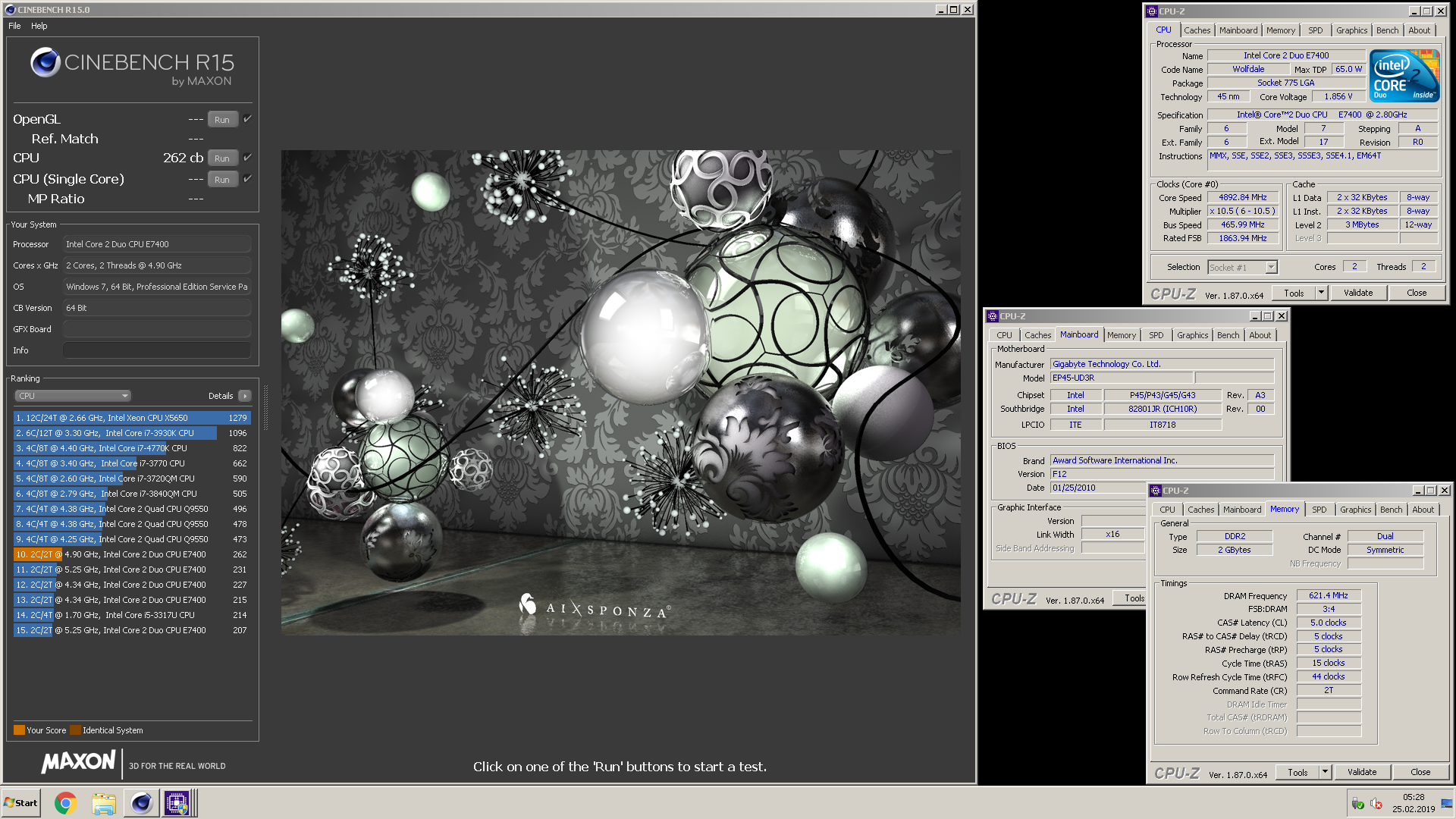The height and width of the screenshot is (819, 1456).
Task: Select ranking row 14 Core i5-3317U
Action: [132, 615]
